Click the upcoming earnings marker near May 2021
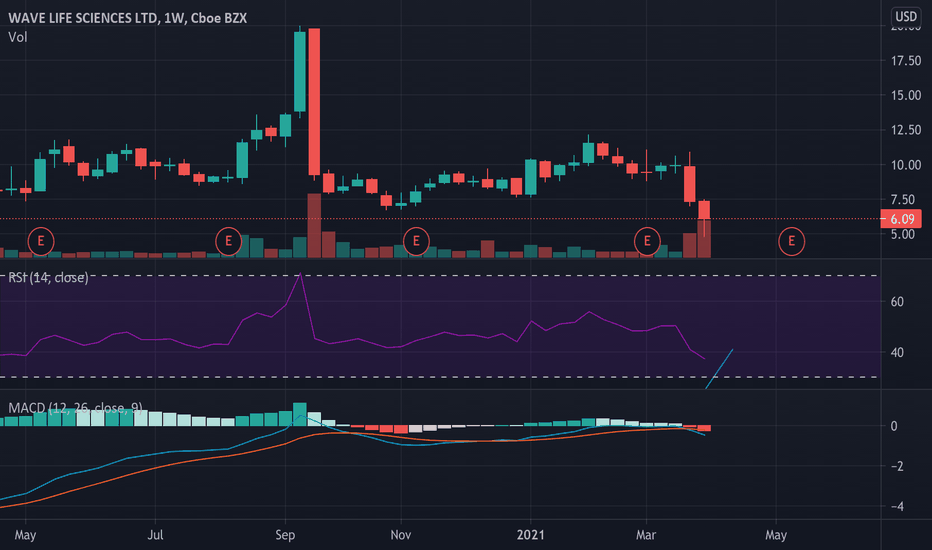The width and height of the screenshot is (932, 550). (791, 241)
